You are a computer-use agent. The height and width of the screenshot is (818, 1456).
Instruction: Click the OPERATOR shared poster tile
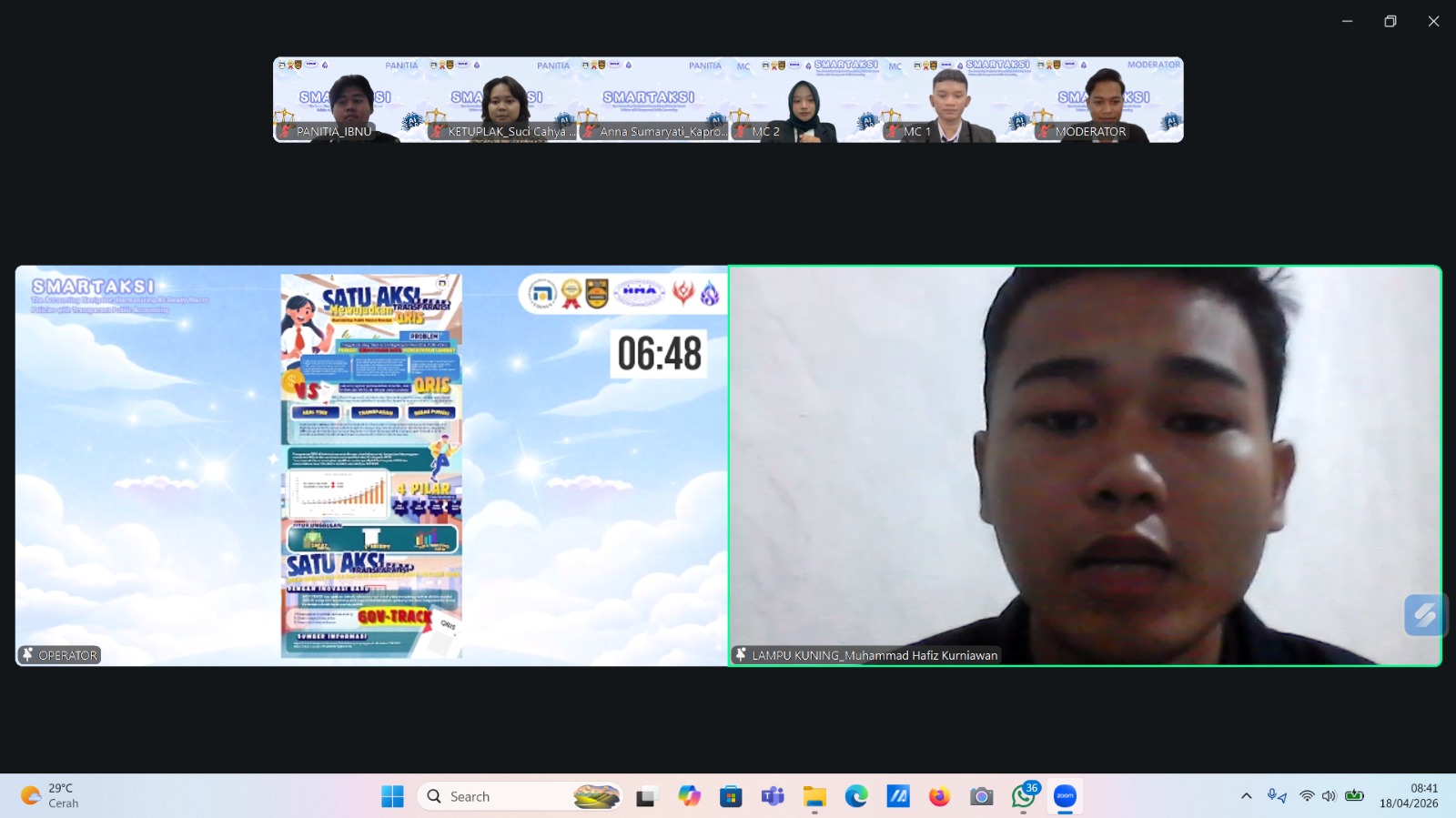tap(371, 465)
